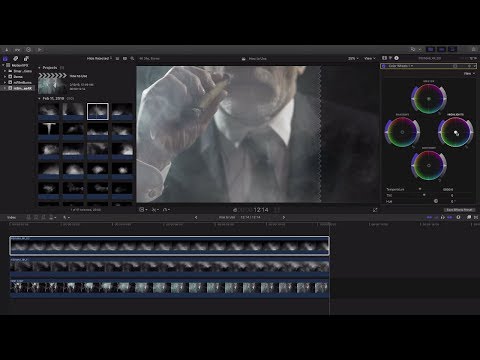Click the overwrite clip edit icon
Screen dimensions: 480x360
click(x=51, y=217)
